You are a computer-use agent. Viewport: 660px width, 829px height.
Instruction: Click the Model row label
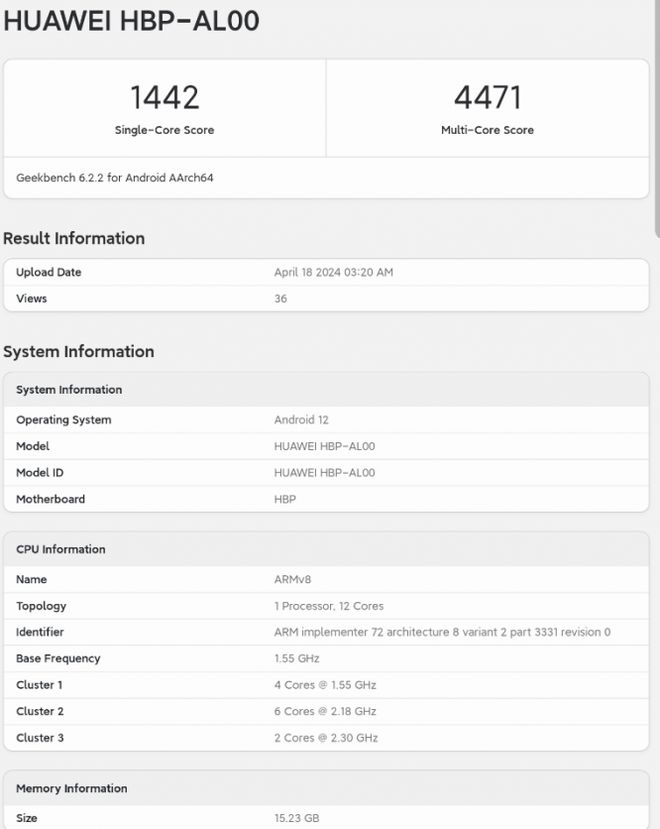tap(33, 446)
